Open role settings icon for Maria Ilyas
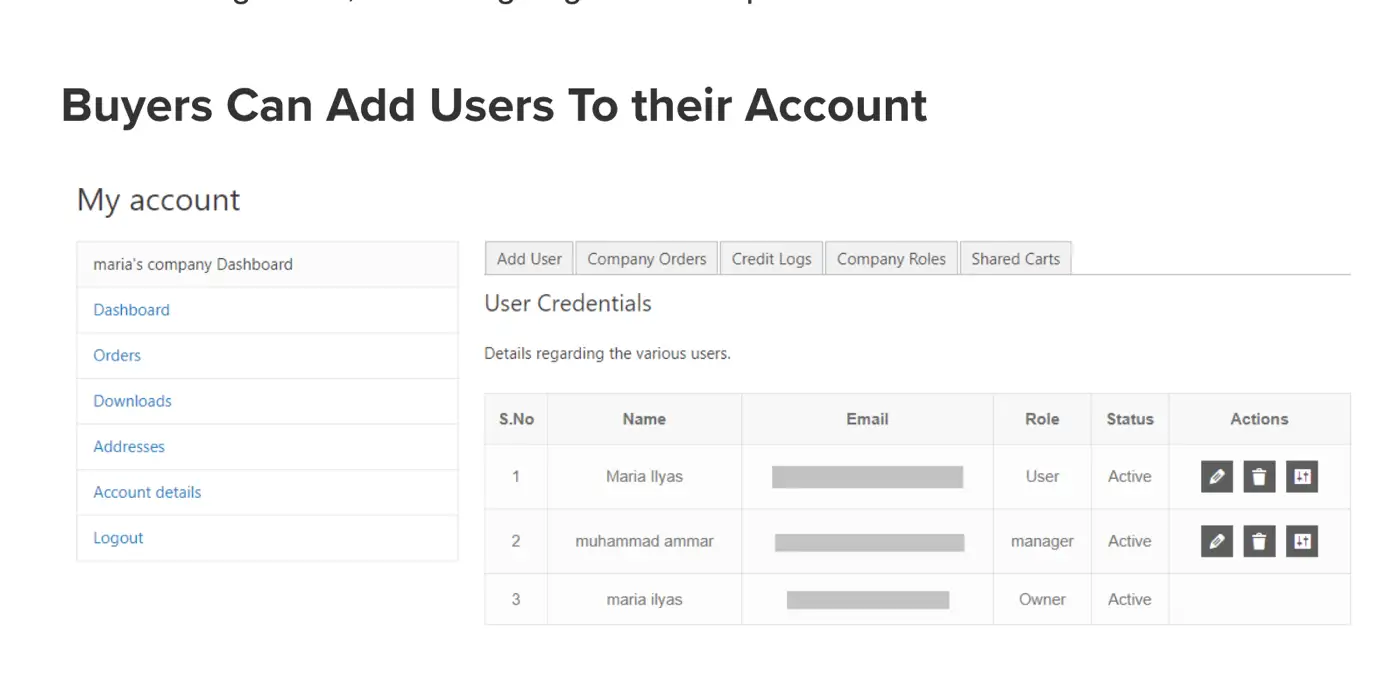 point(1302,477)
